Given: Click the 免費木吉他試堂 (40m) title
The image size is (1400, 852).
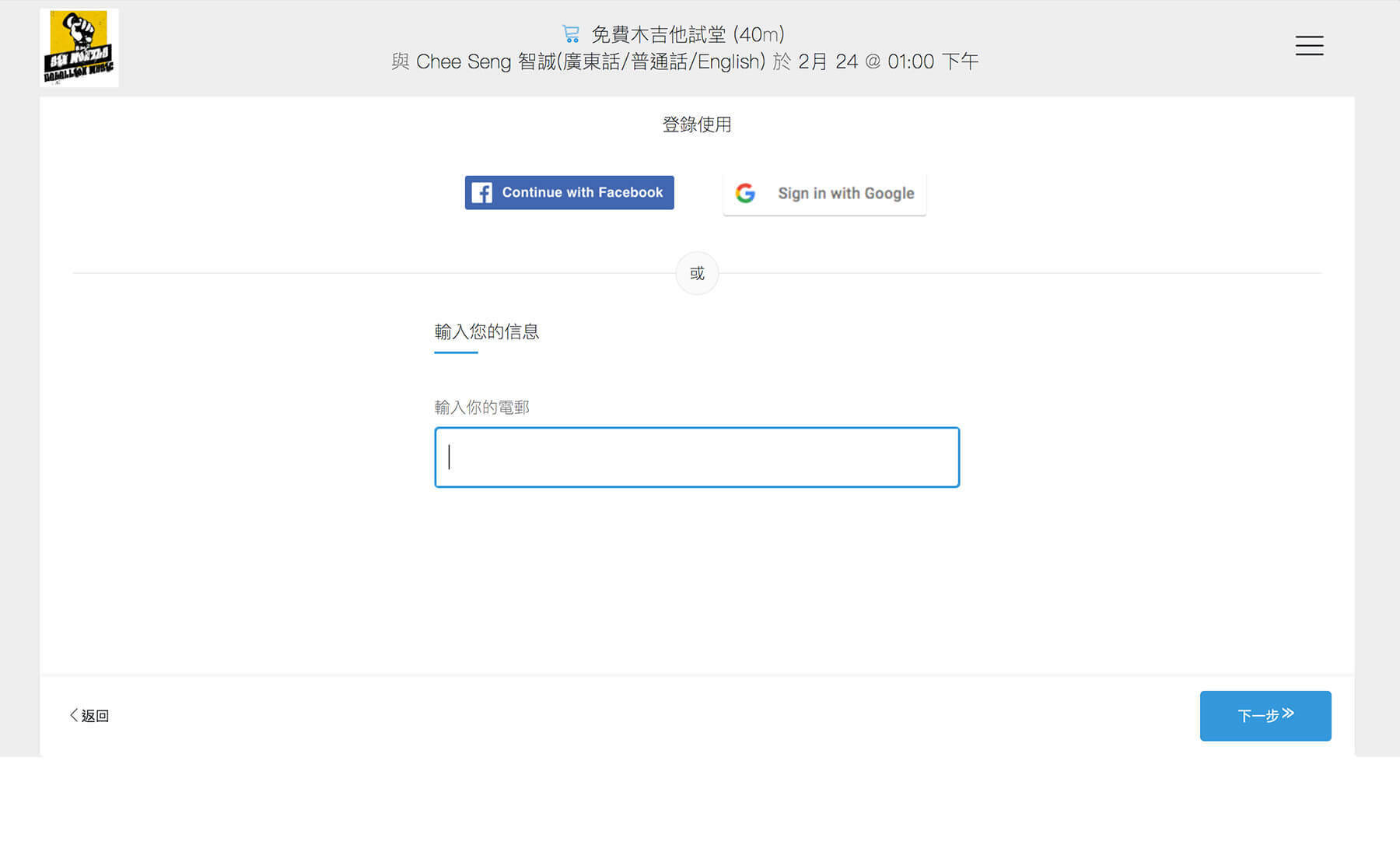Looking at the screenshot, I should coord(688,34).
